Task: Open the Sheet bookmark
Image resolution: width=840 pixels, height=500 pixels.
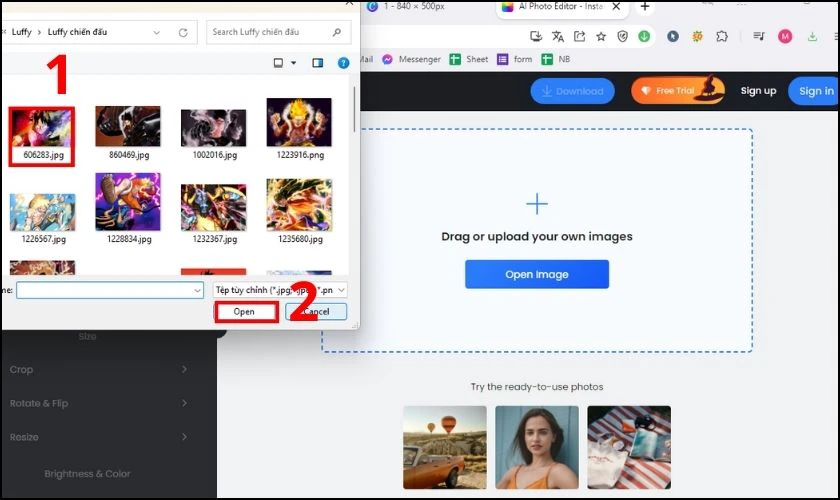Action: [x=469, y=59]
